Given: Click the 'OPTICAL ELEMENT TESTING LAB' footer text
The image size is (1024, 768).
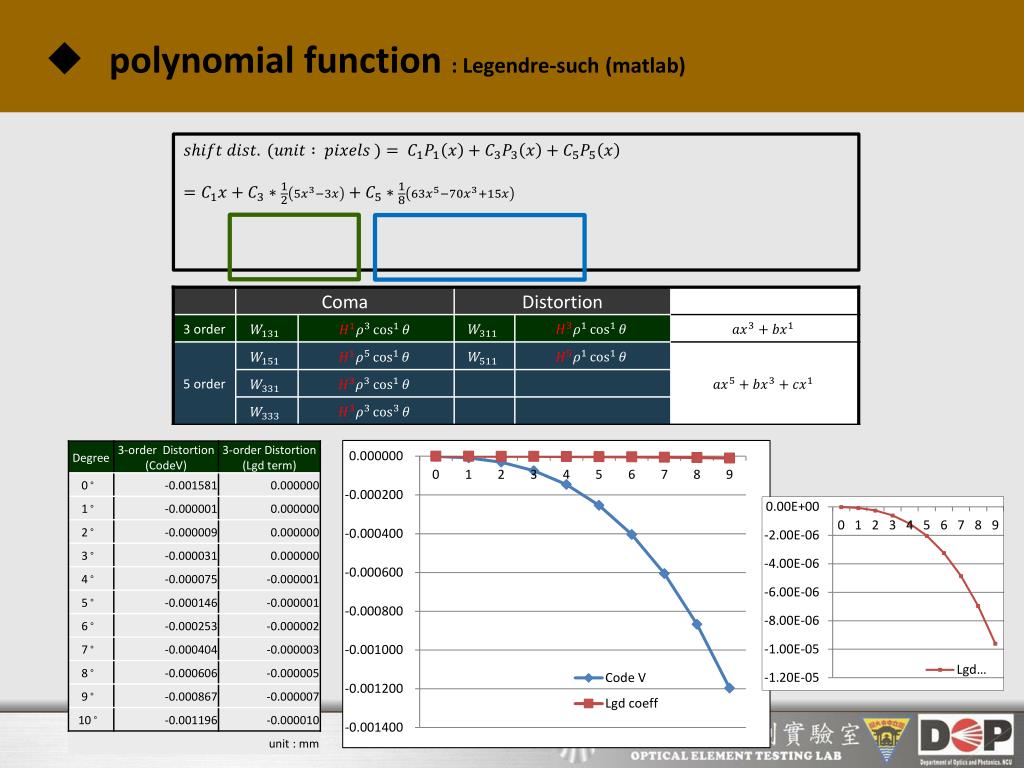Looking at the screenshot, I should tap(735, 756).
